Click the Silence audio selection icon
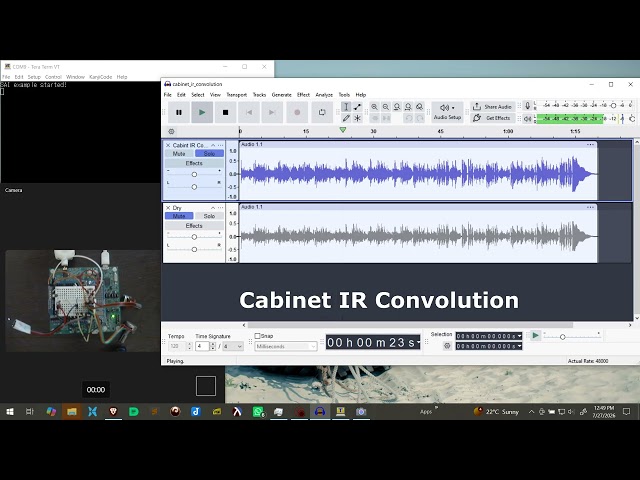 [386, 118]
